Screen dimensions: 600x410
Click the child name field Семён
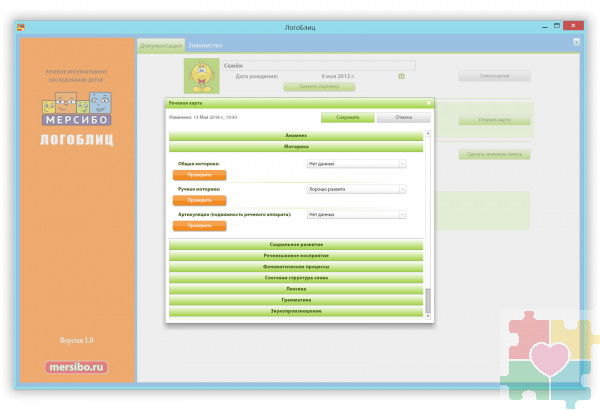[x=319, y=65]
